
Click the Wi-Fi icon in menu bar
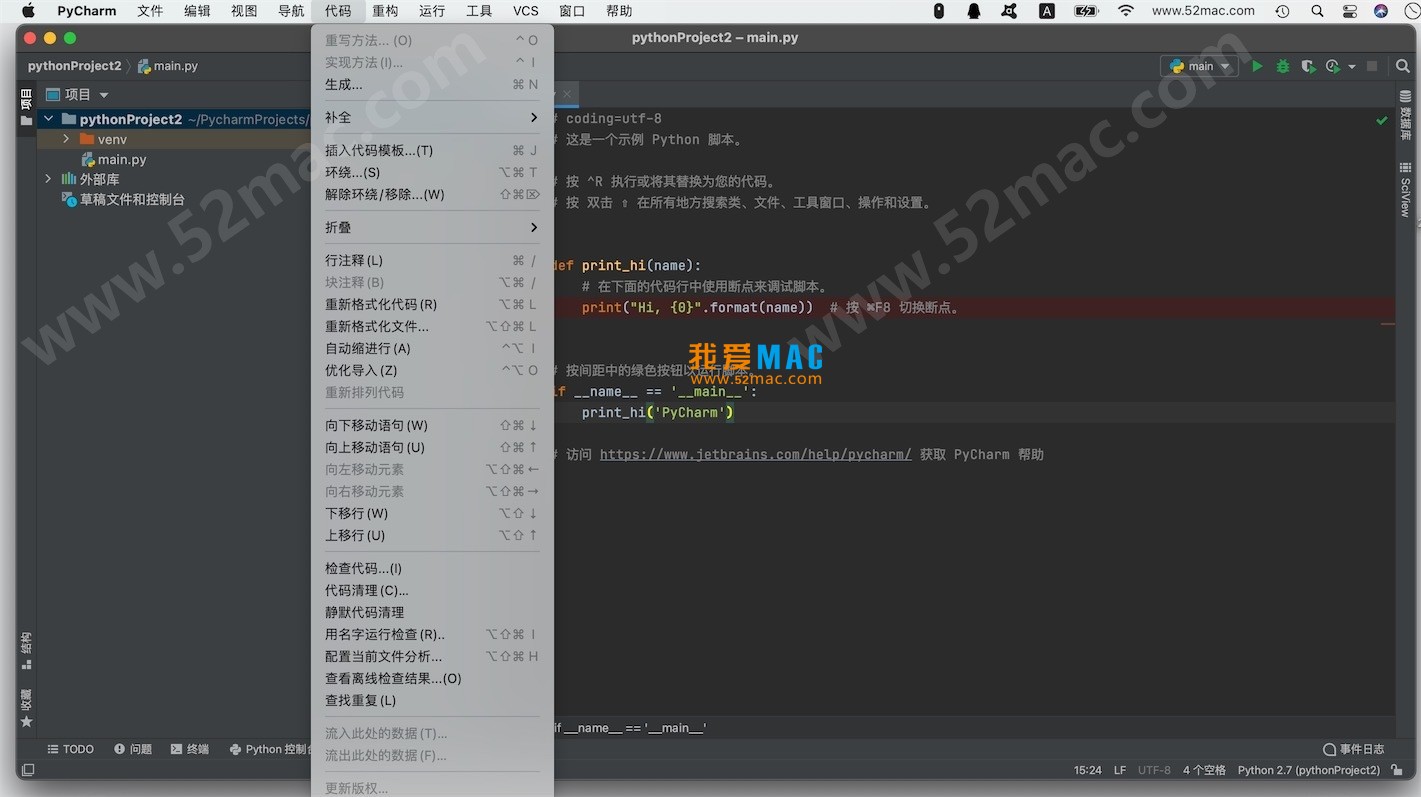[x=1126, y=11]
